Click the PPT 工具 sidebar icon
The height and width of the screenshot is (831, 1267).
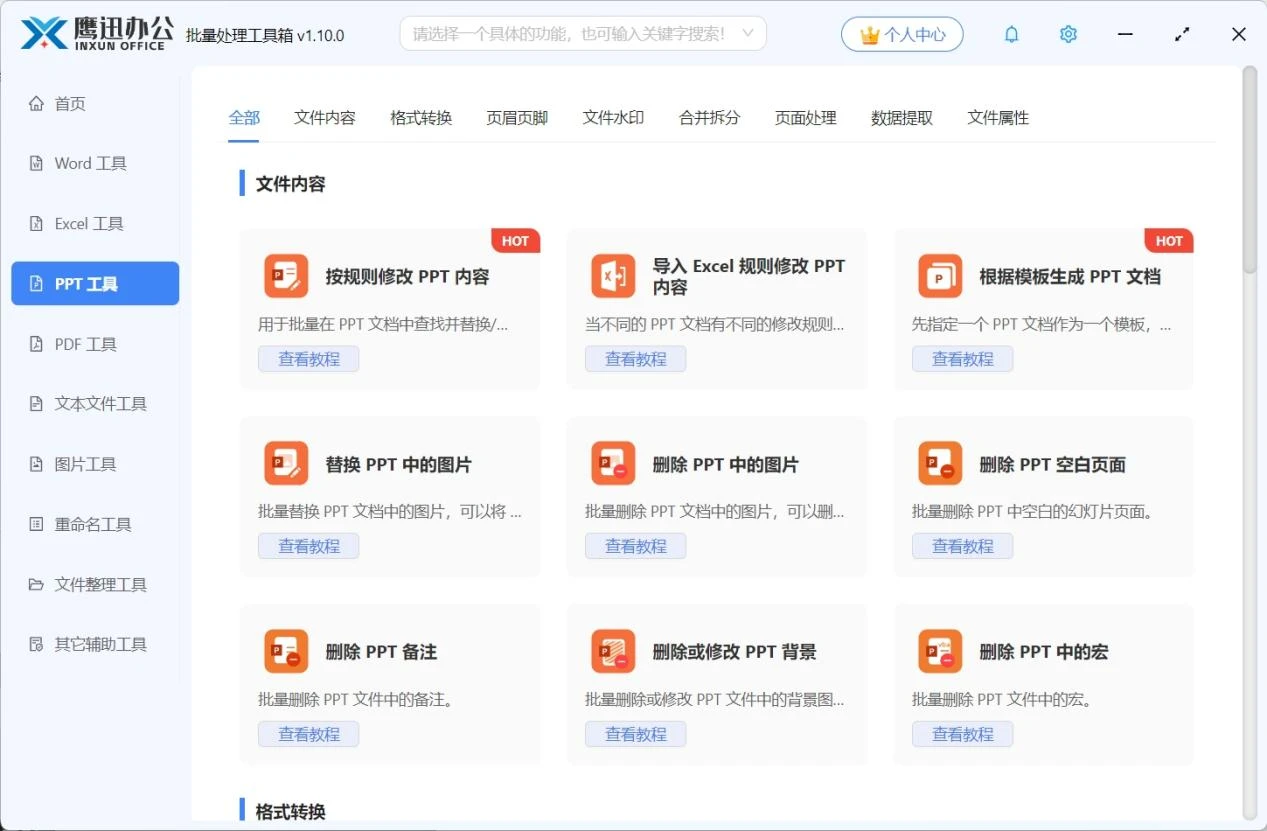[x=37, y=284]
